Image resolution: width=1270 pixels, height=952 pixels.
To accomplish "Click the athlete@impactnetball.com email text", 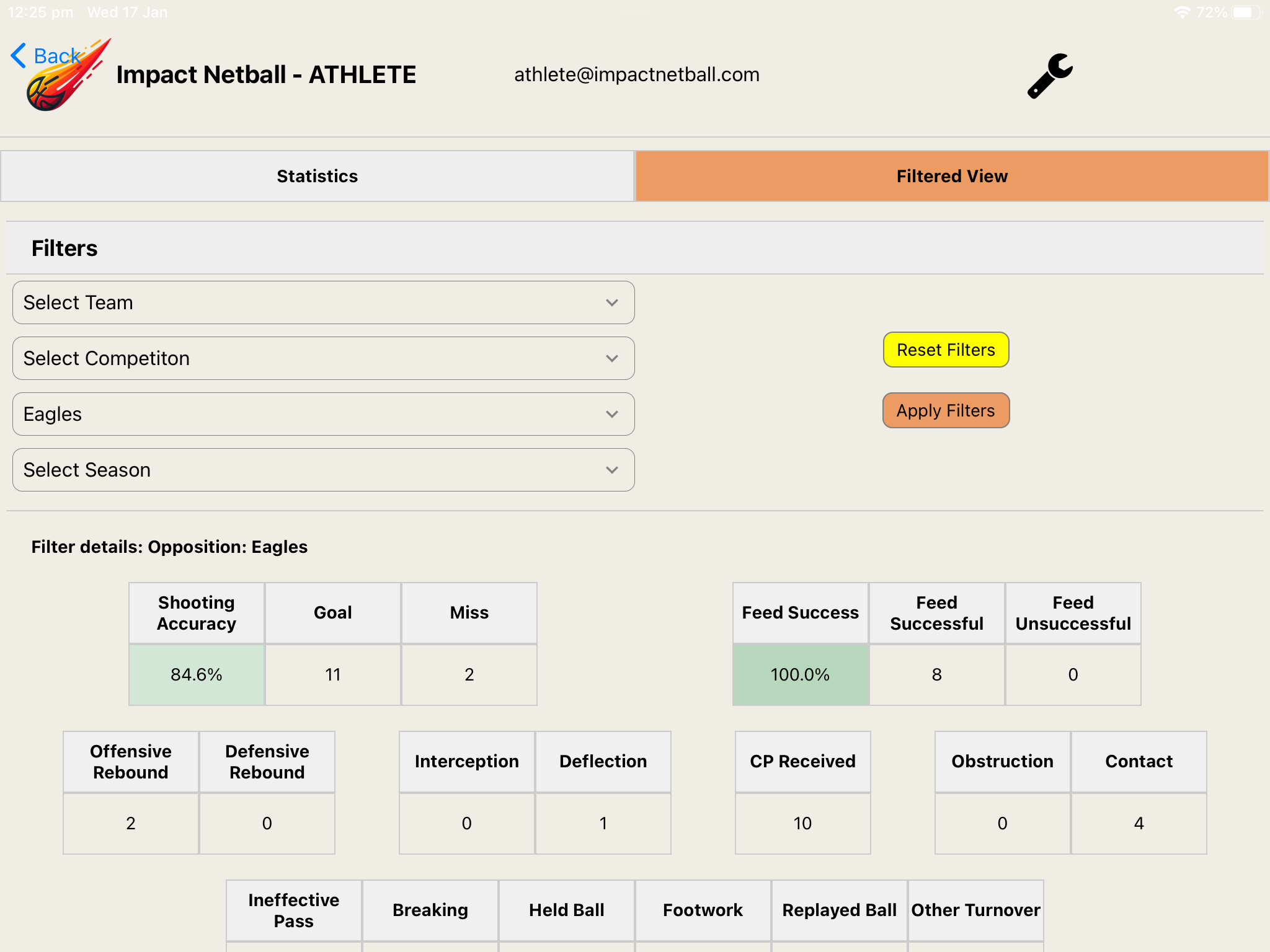I will pyautogui.click(x=636, y=74).
